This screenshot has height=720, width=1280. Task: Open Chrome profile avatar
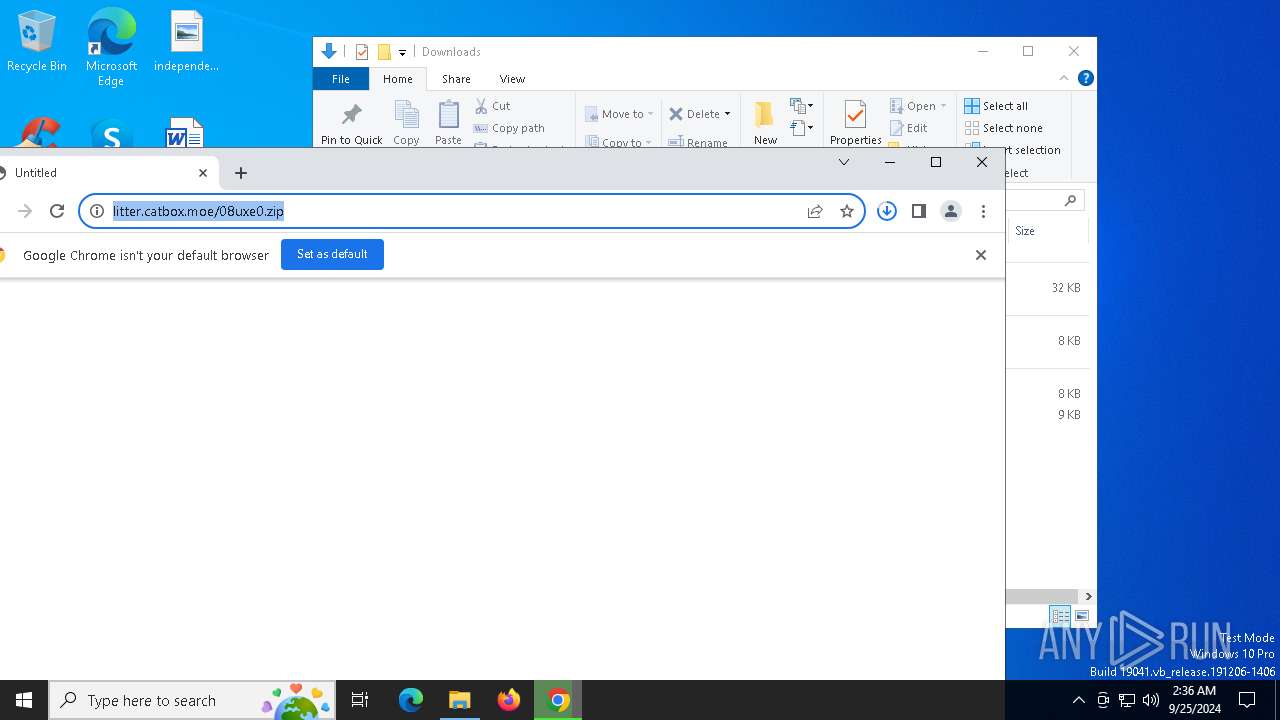coord(951,211)
